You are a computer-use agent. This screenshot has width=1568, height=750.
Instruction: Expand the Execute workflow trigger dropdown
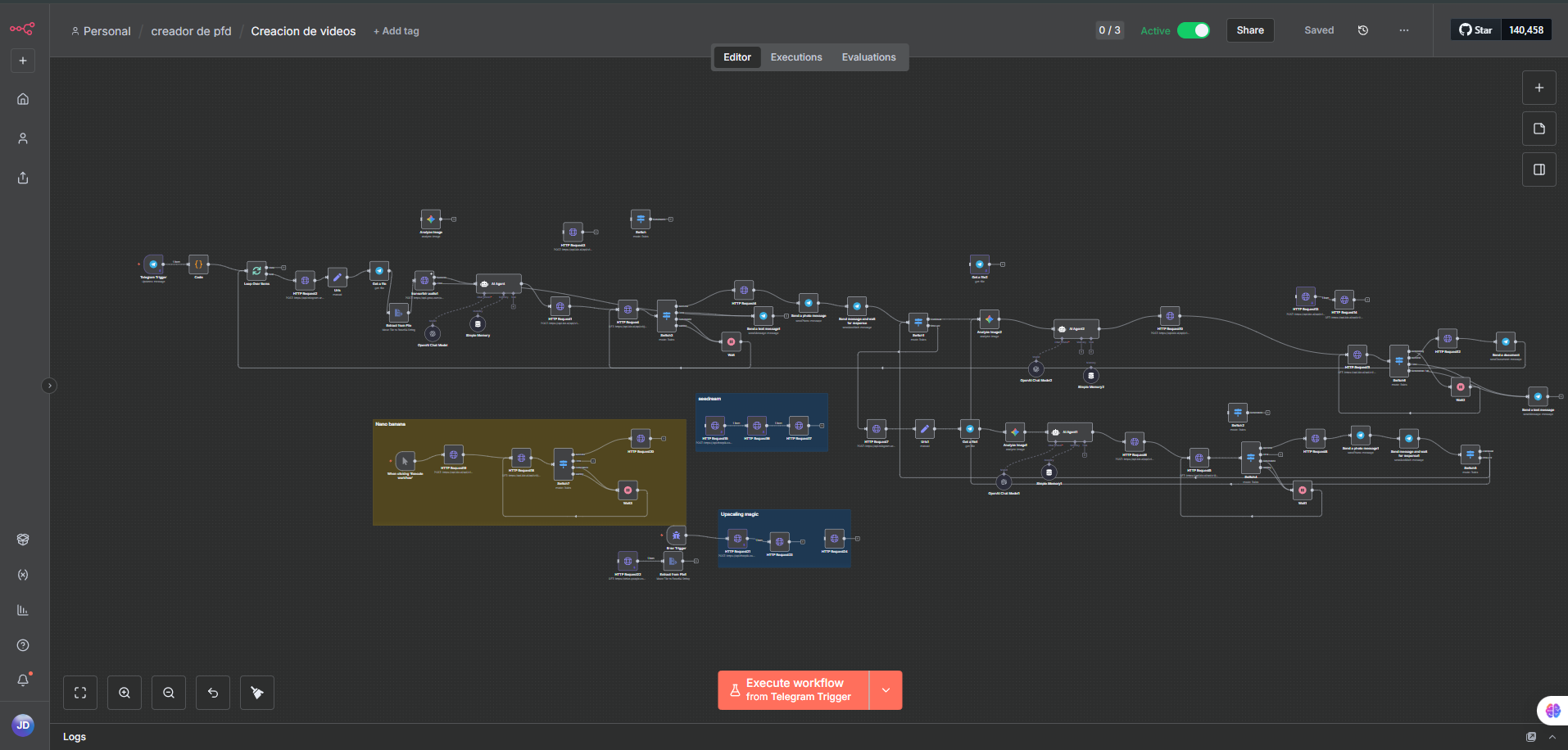click(886, 690)
